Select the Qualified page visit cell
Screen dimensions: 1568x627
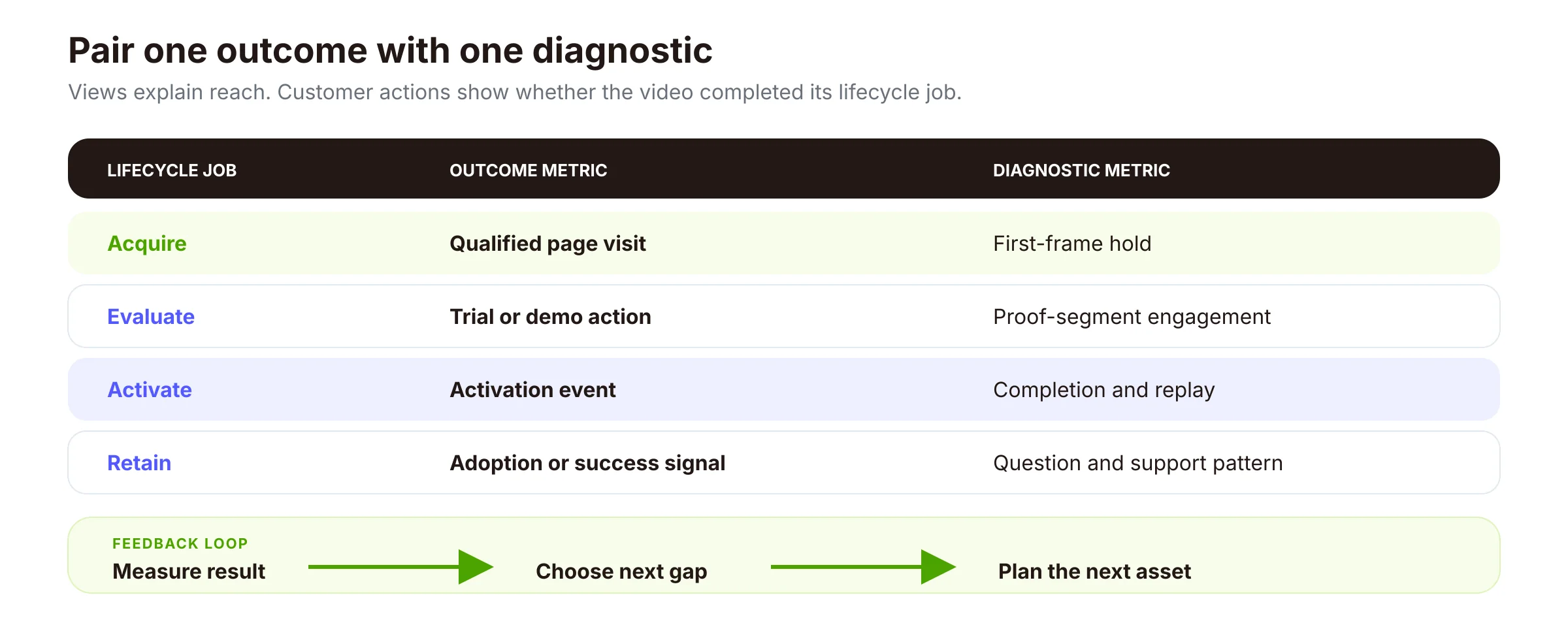click(547, 244)
